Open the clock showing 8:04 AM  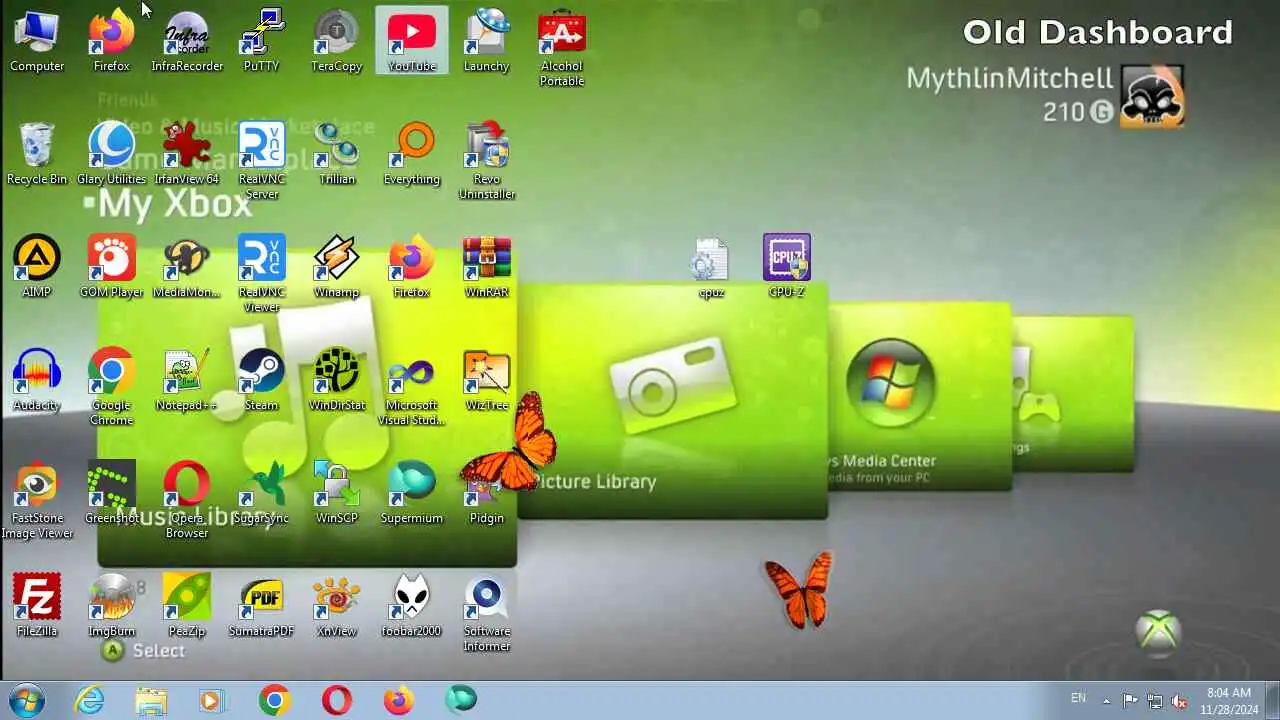tap(1229, 700)
